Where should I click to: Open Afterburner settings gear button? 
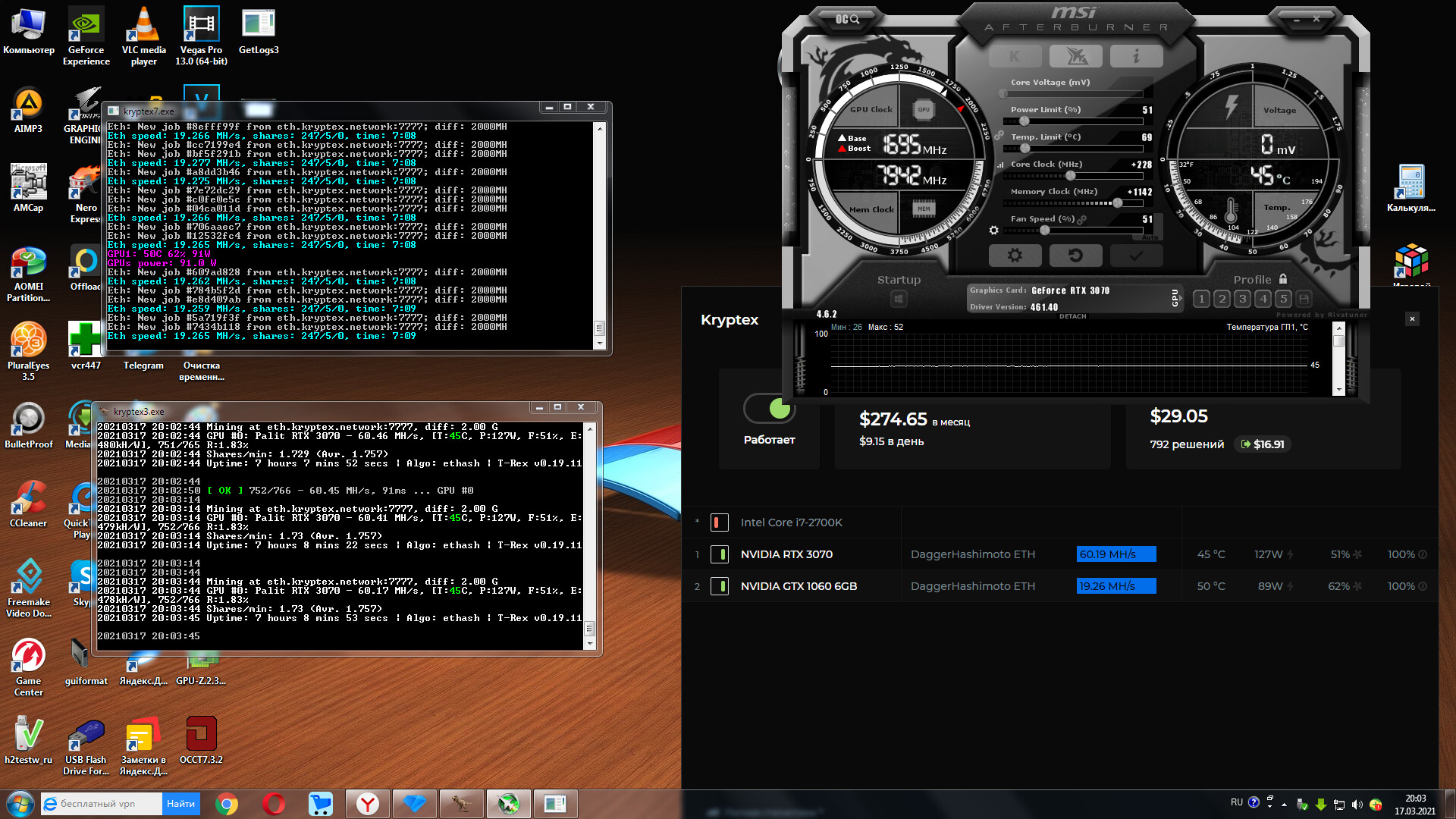click(x=1015, y=256)
